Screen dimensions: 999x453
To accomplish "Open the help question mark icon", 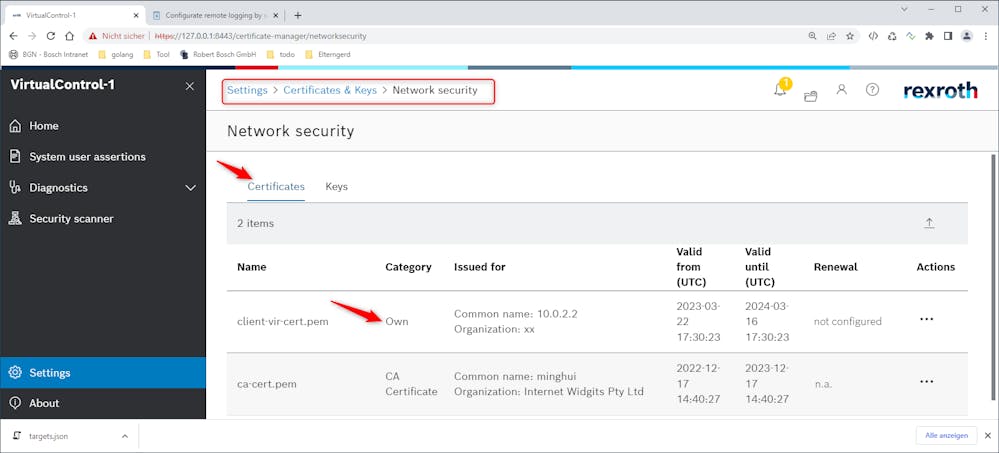I will (872, 90).
